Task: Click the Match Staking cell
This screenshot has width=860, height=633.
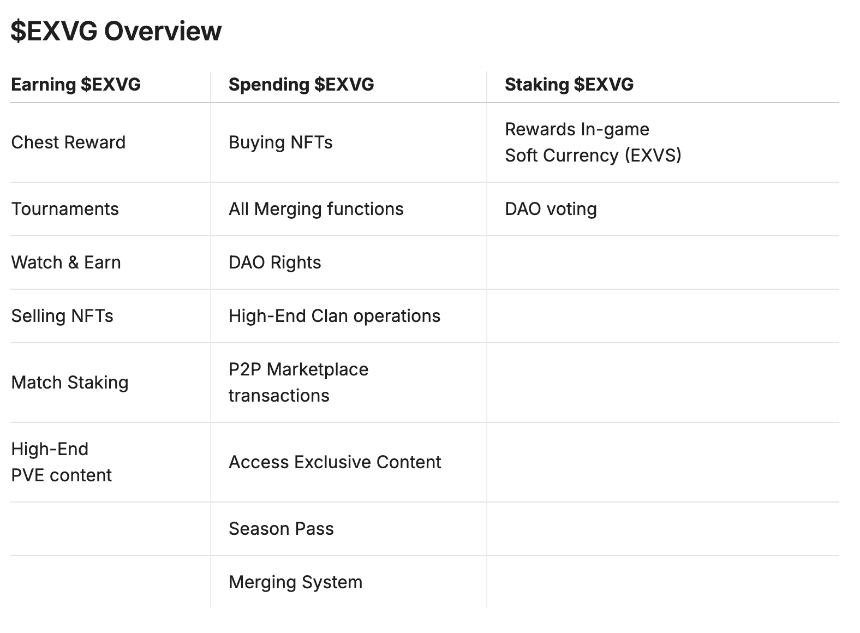Action: 70,382
